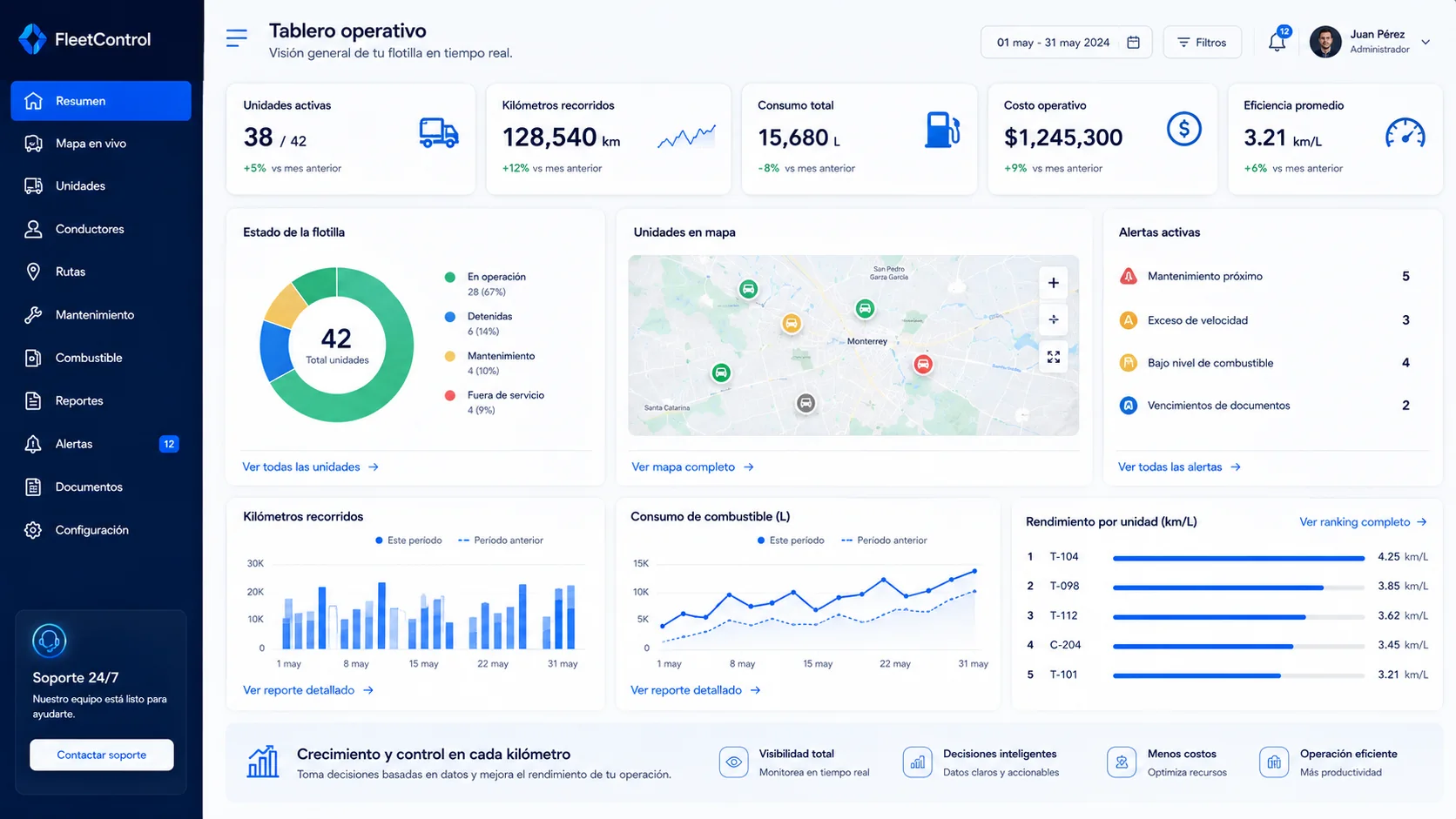Click the FleetControl logo

(x=84, y=39)
